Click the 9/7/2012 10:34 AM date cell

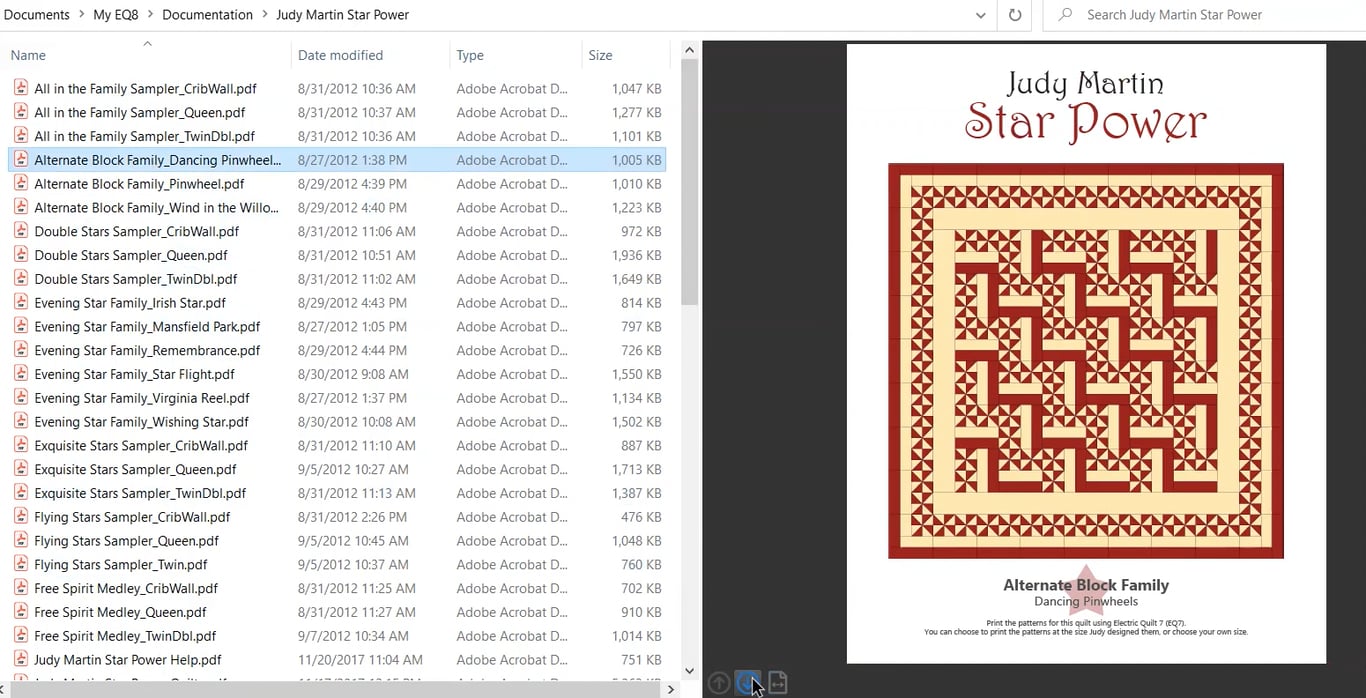[x=353, y=636]
